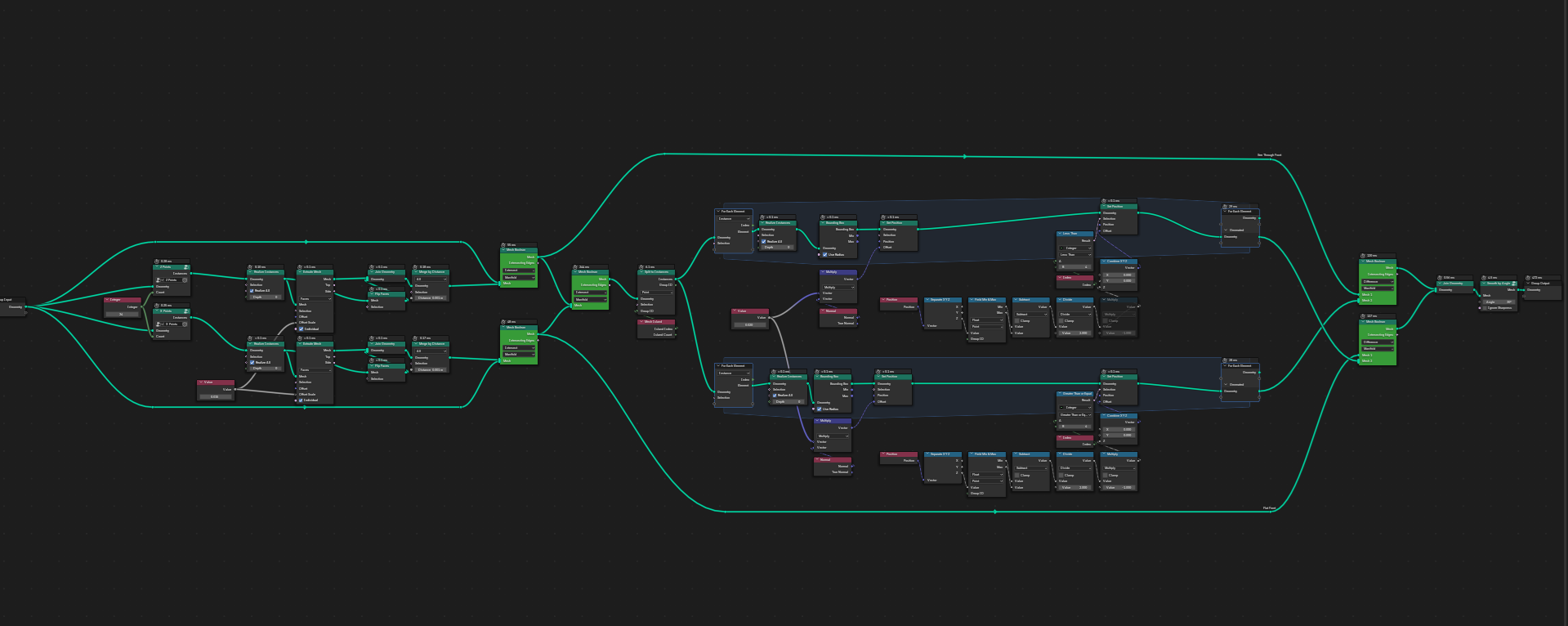The width and height of the screenshot is (1568, 626).
Task: Select the Mesh Island node header
Action: pos(656,322)
